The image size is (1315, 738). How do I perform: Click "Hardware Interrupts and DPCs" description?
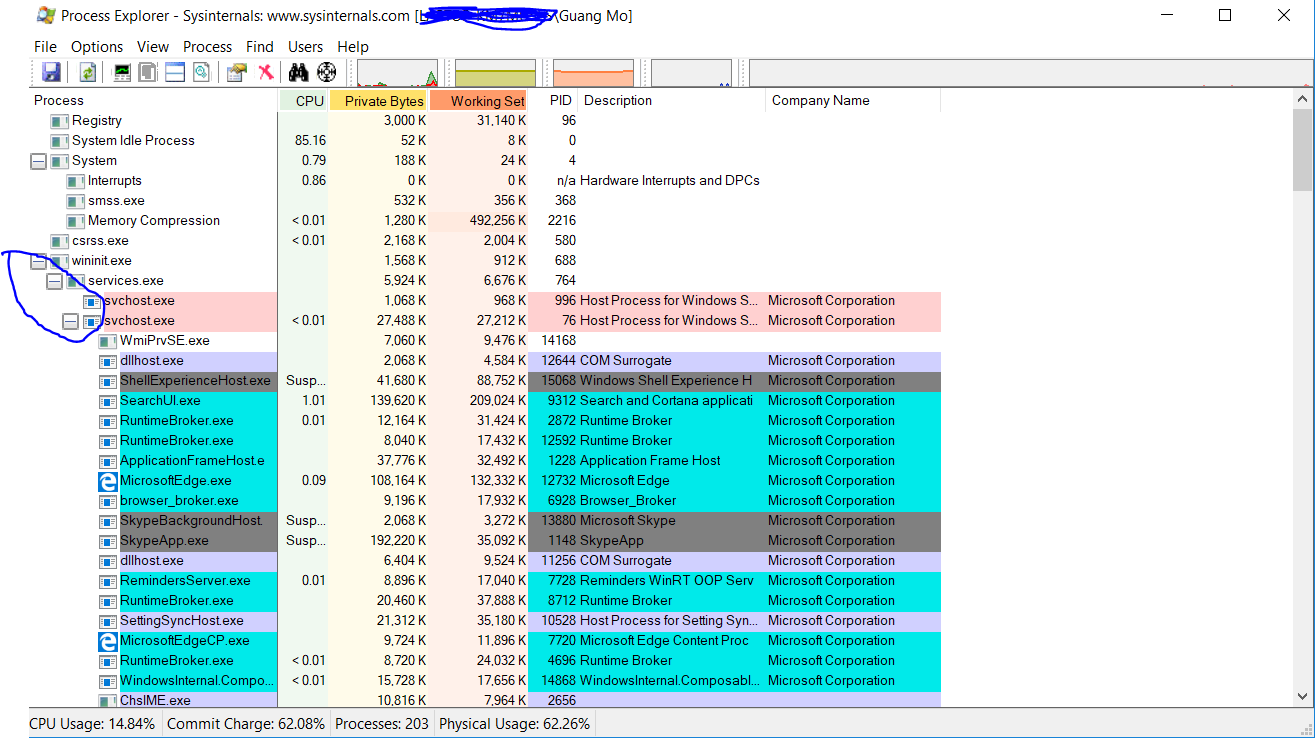[x=670, y=181]
